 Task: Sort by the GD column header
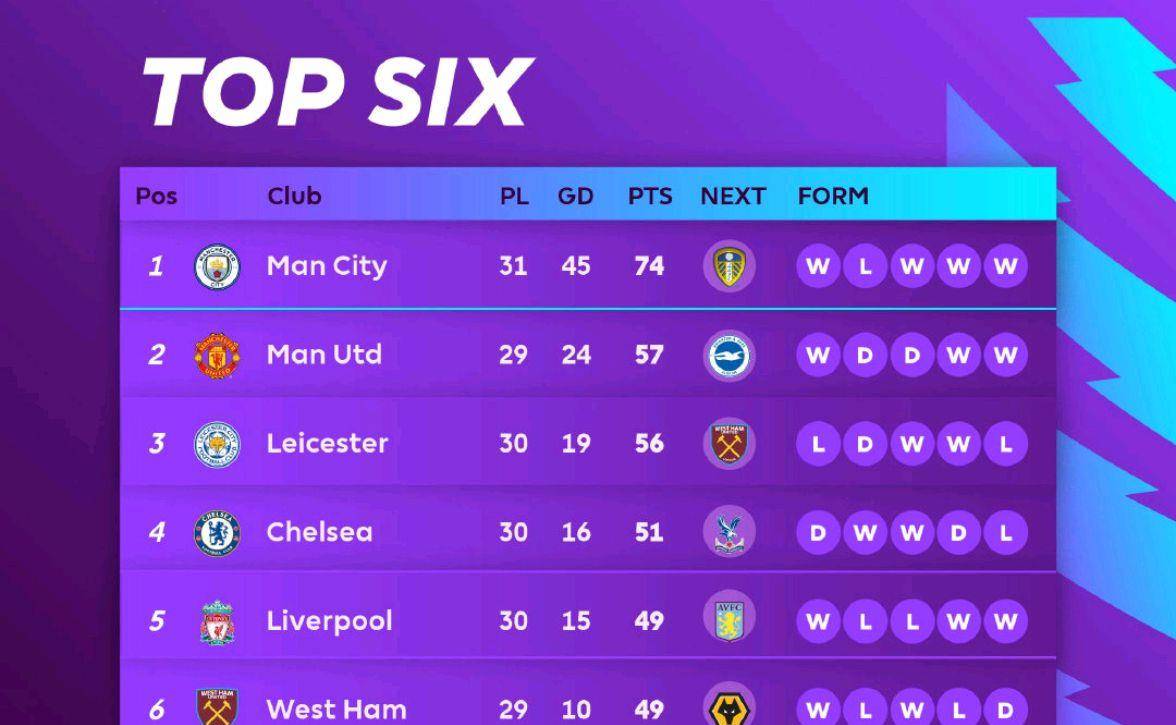pyautogui.click(x=575, y=196)
